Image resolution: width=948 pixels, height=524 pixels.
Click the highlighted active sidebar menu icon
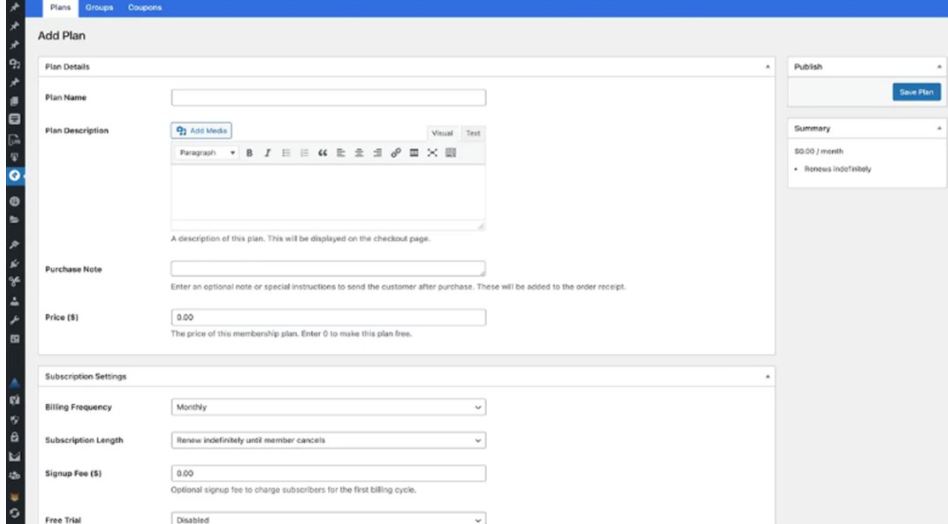click(15, 175)
